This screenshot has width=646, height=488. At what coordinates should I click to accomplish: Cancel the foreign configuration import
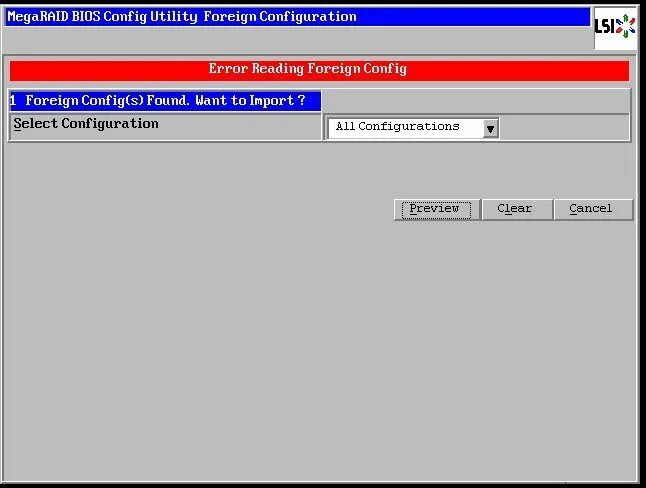[x=593, y=209]
